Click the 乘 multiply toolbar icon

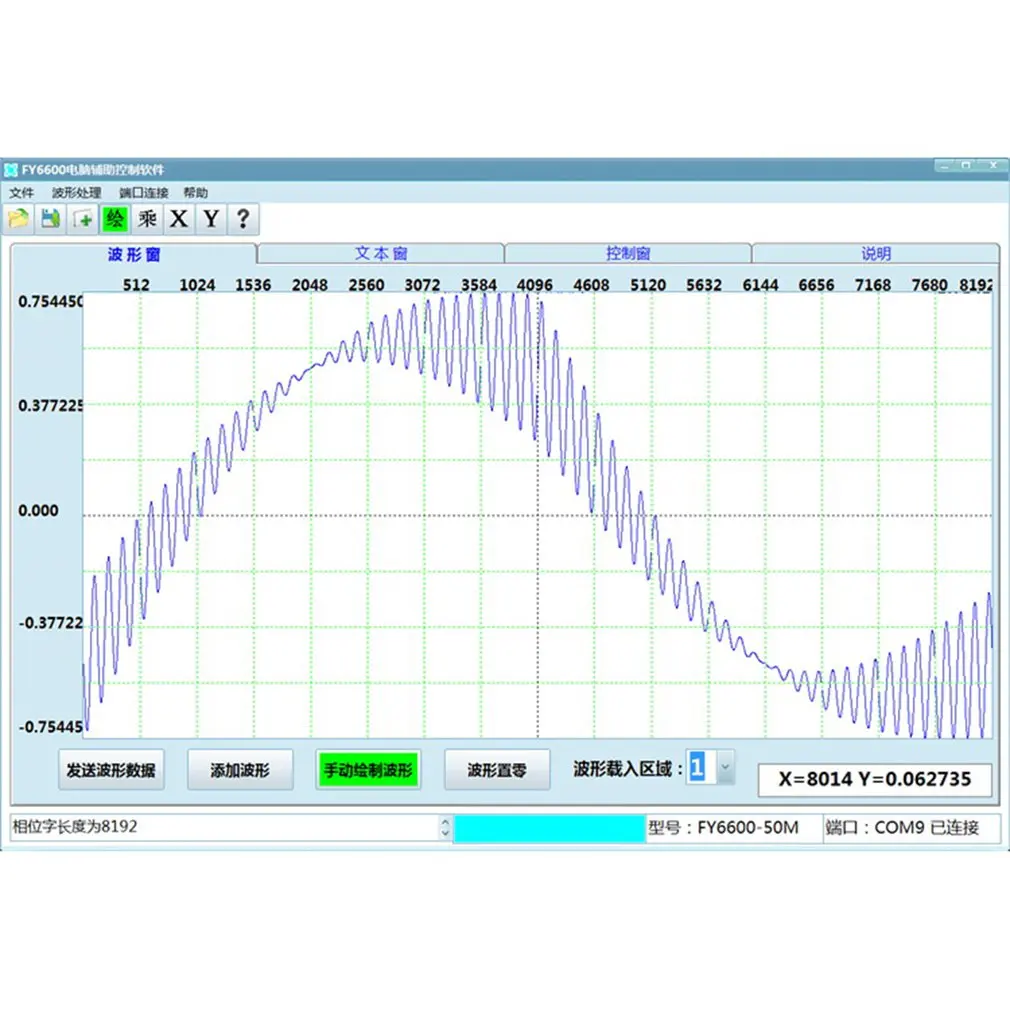click(147, 219)
